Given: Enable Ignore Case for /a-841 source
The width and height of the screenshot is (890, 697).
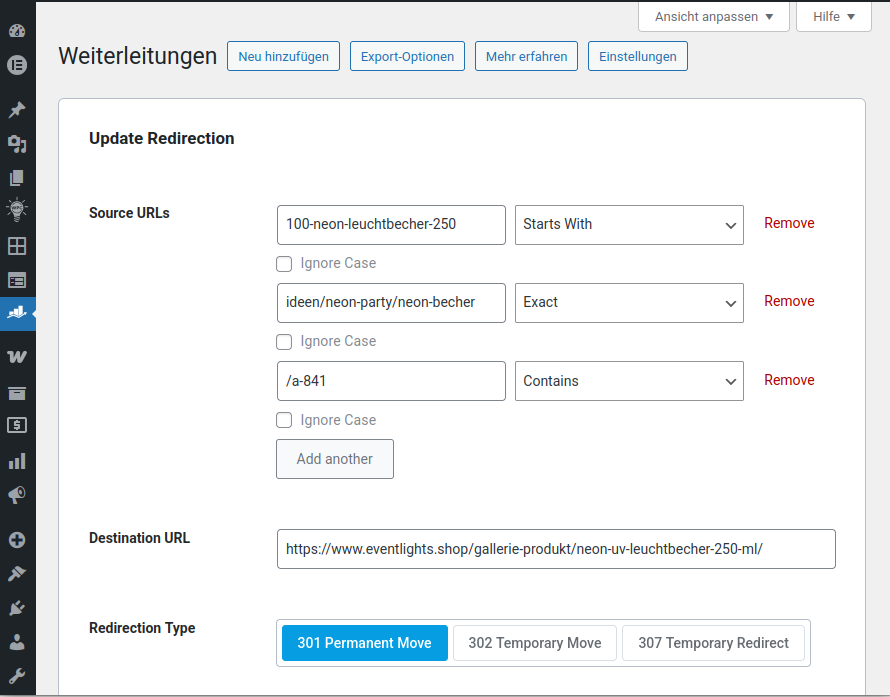Looking at the screenshot, I should pyautogui.click(x=284, y=420).
